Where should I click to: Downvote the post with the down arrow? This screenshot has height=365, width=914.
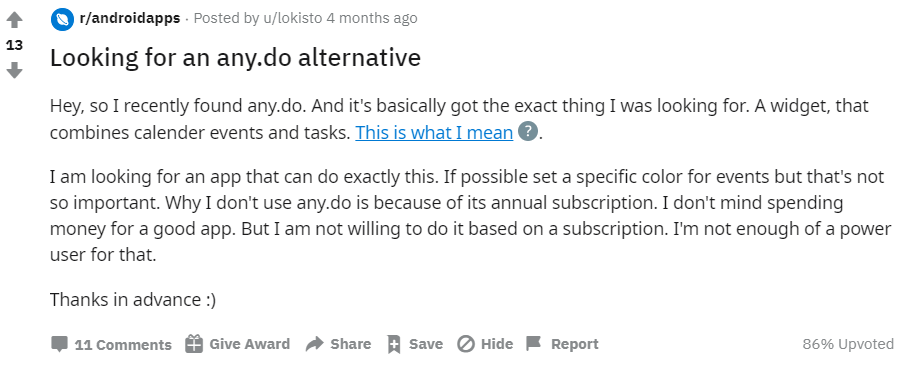pos(14,71)
